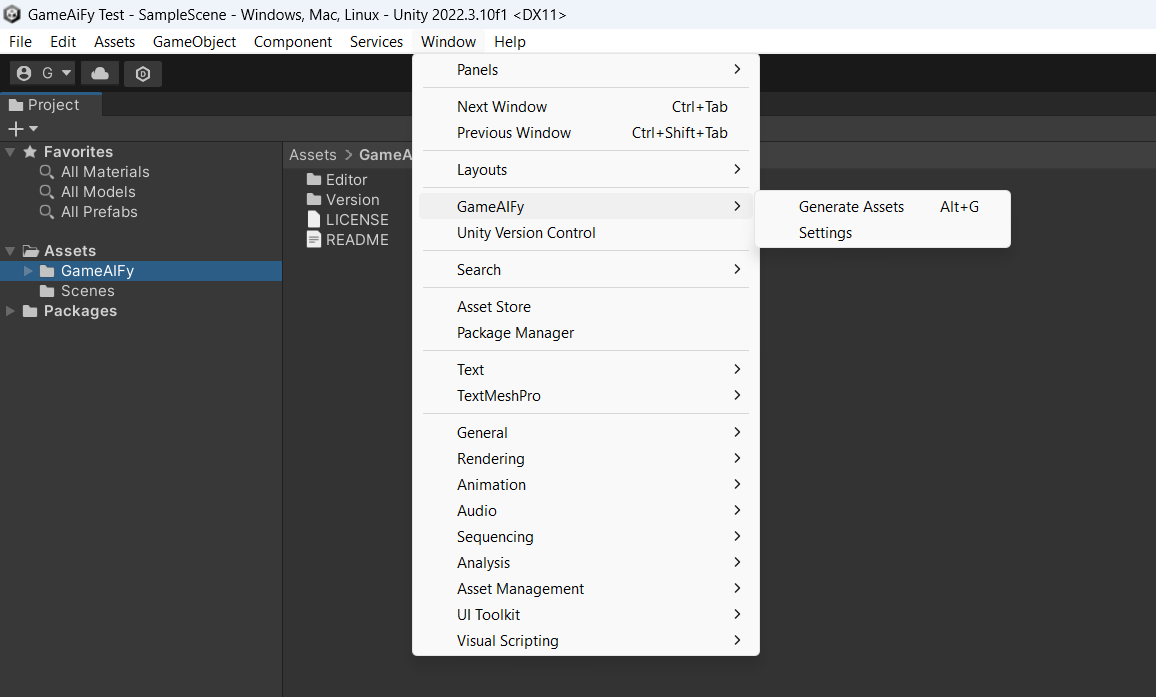
Task: Open the Edit menu
Action: 63,41
